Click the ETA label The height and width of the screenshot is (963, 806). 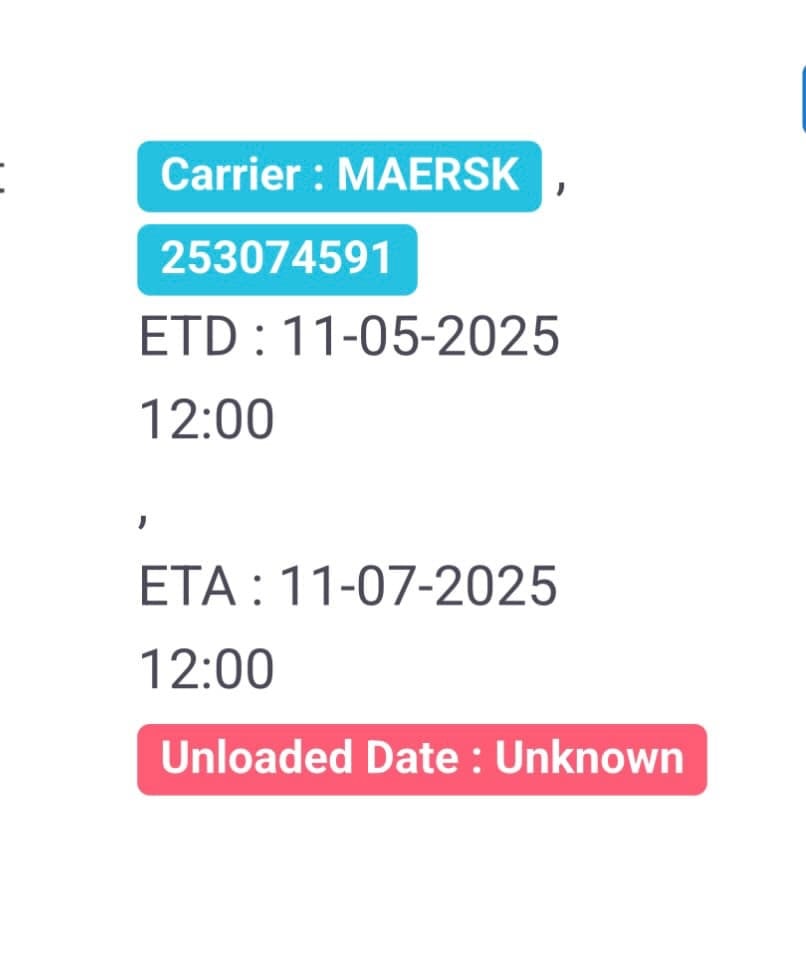[x=187, y=586]
